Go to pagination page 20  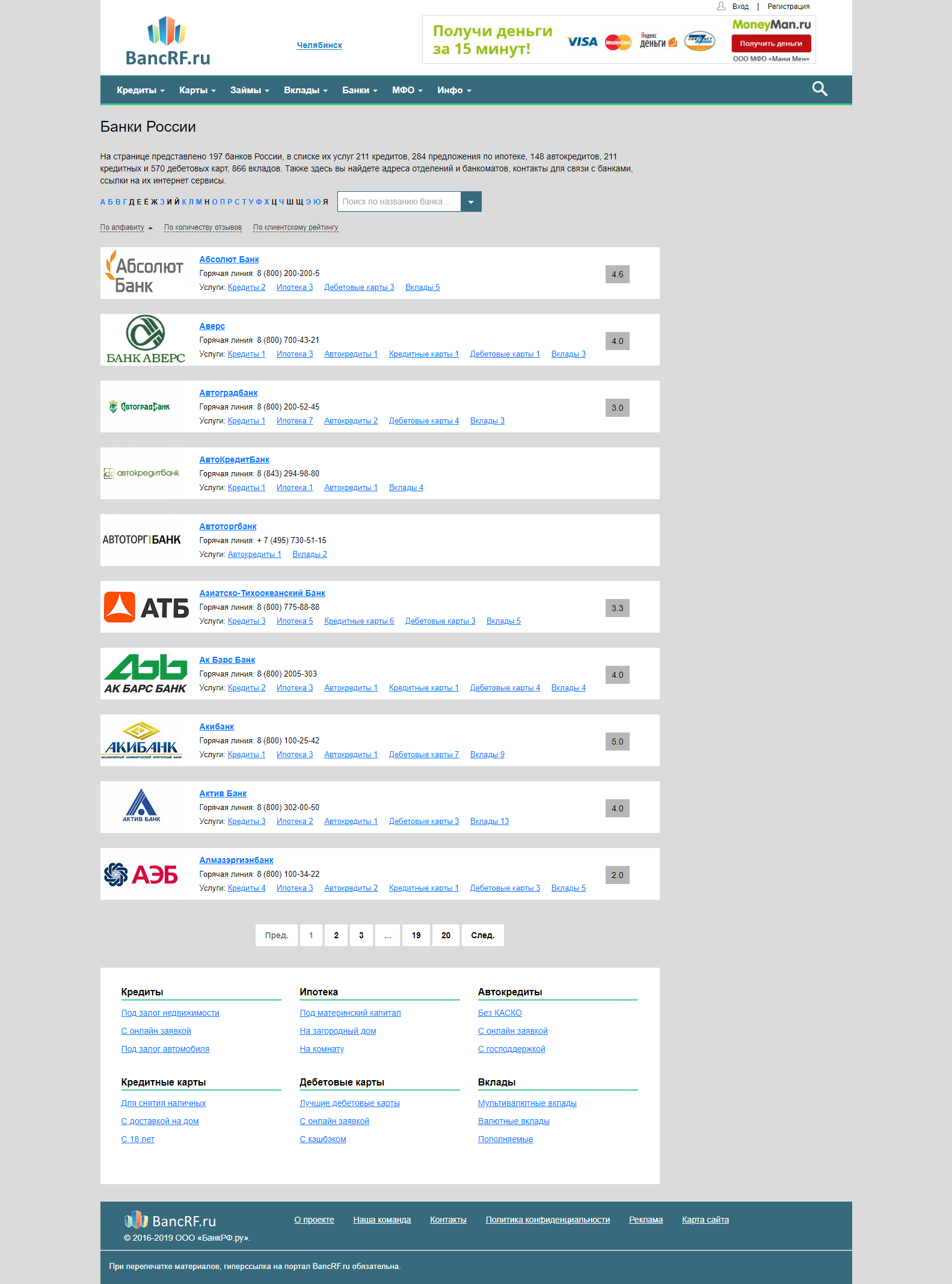(446, 935)
